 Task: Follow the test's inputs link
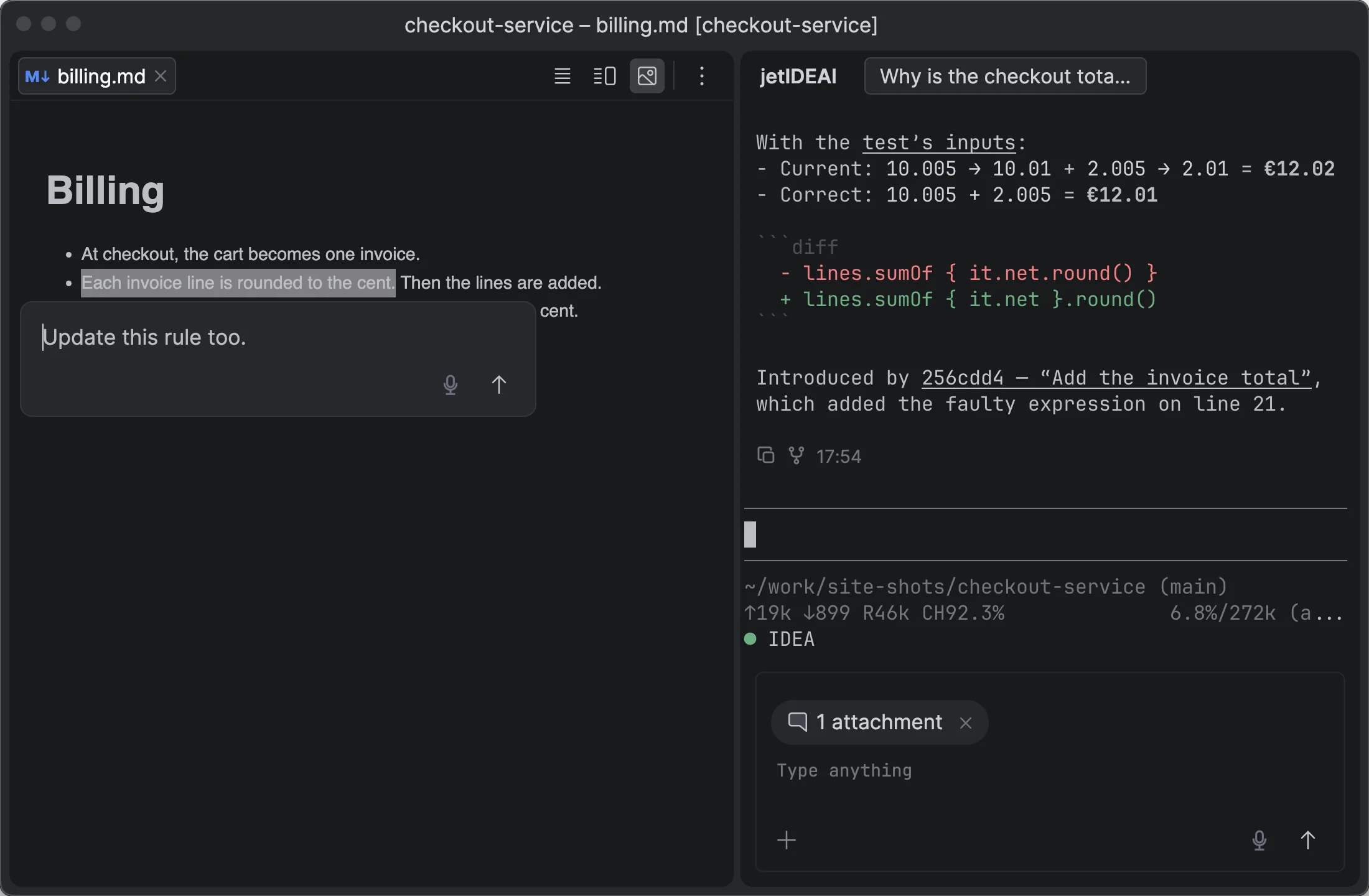point(939,142)
